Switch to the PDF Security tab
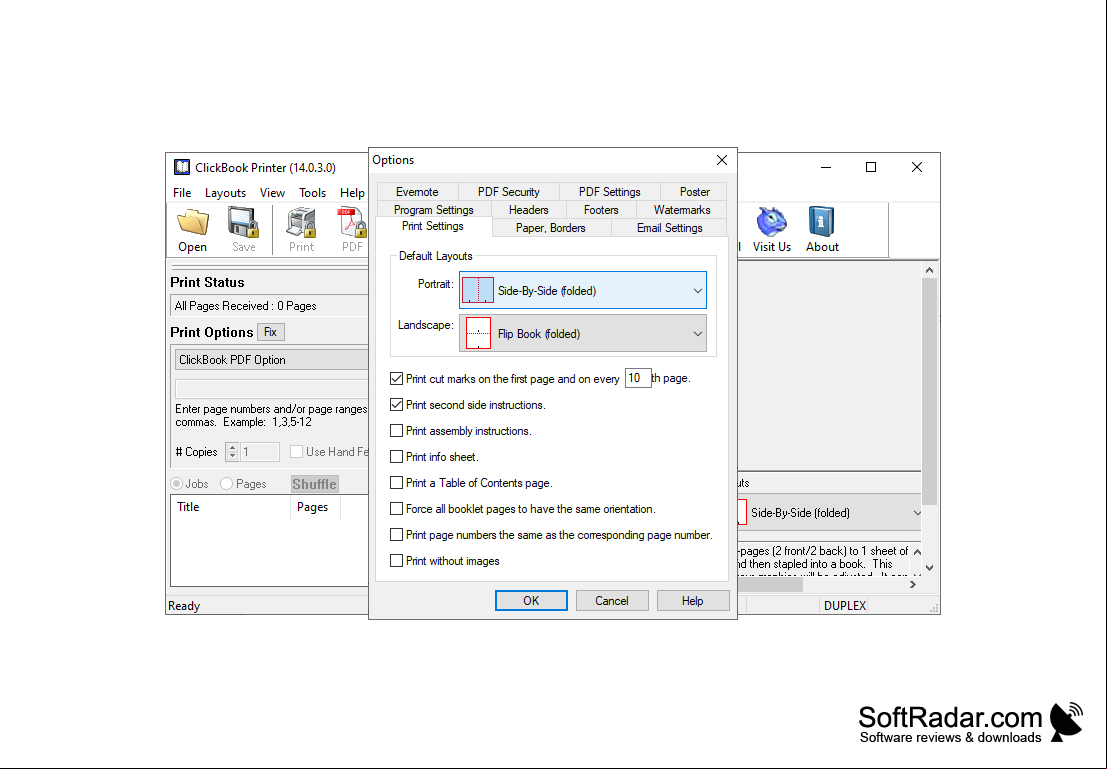The image size is (1107, 769). click(508, 191)
